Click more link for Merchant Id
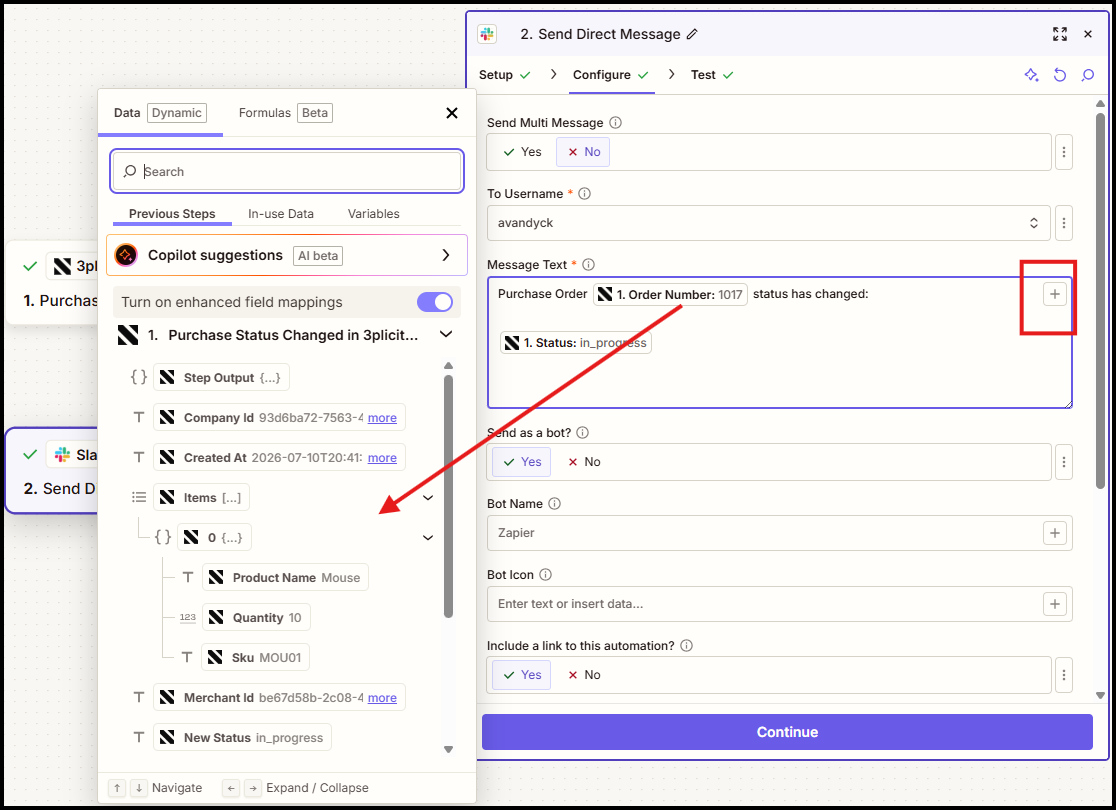 coord(382,698)
